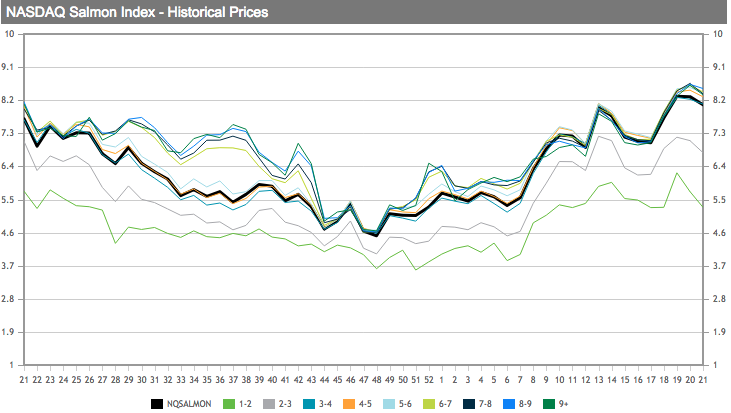Click the left axis label 4.6
Viewport: 731px width, 413px height.
pos(8,233)
